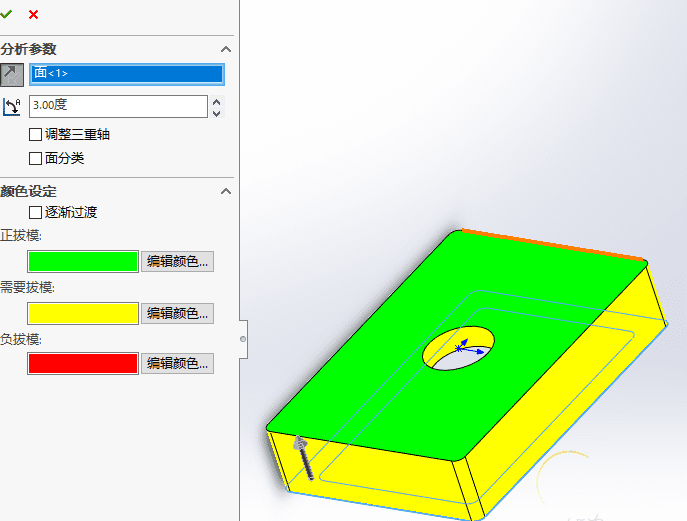This screenshot has width=687, height=521.
Task: Select the blue triad origin in the hole
Action: (459, 349)
